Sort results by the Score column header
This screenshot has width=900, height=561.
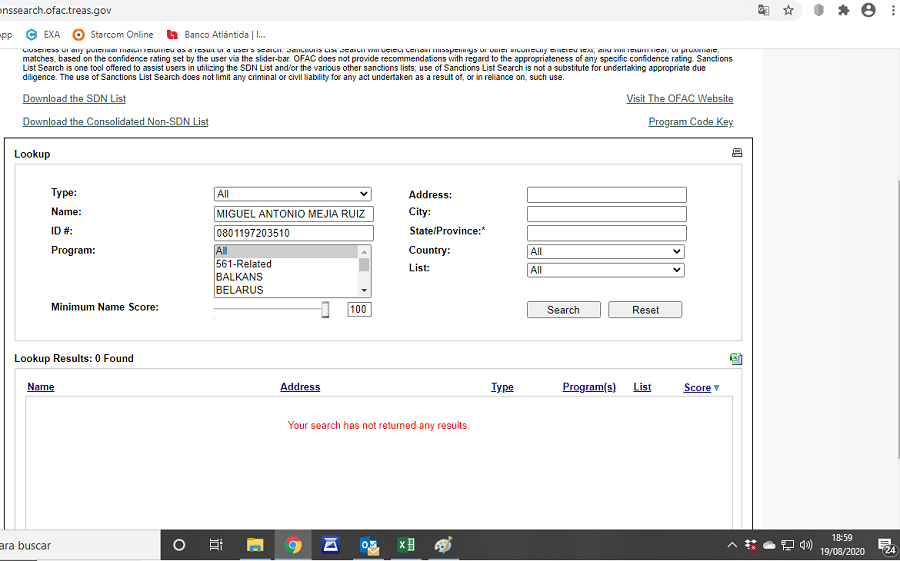pos(697,388)
